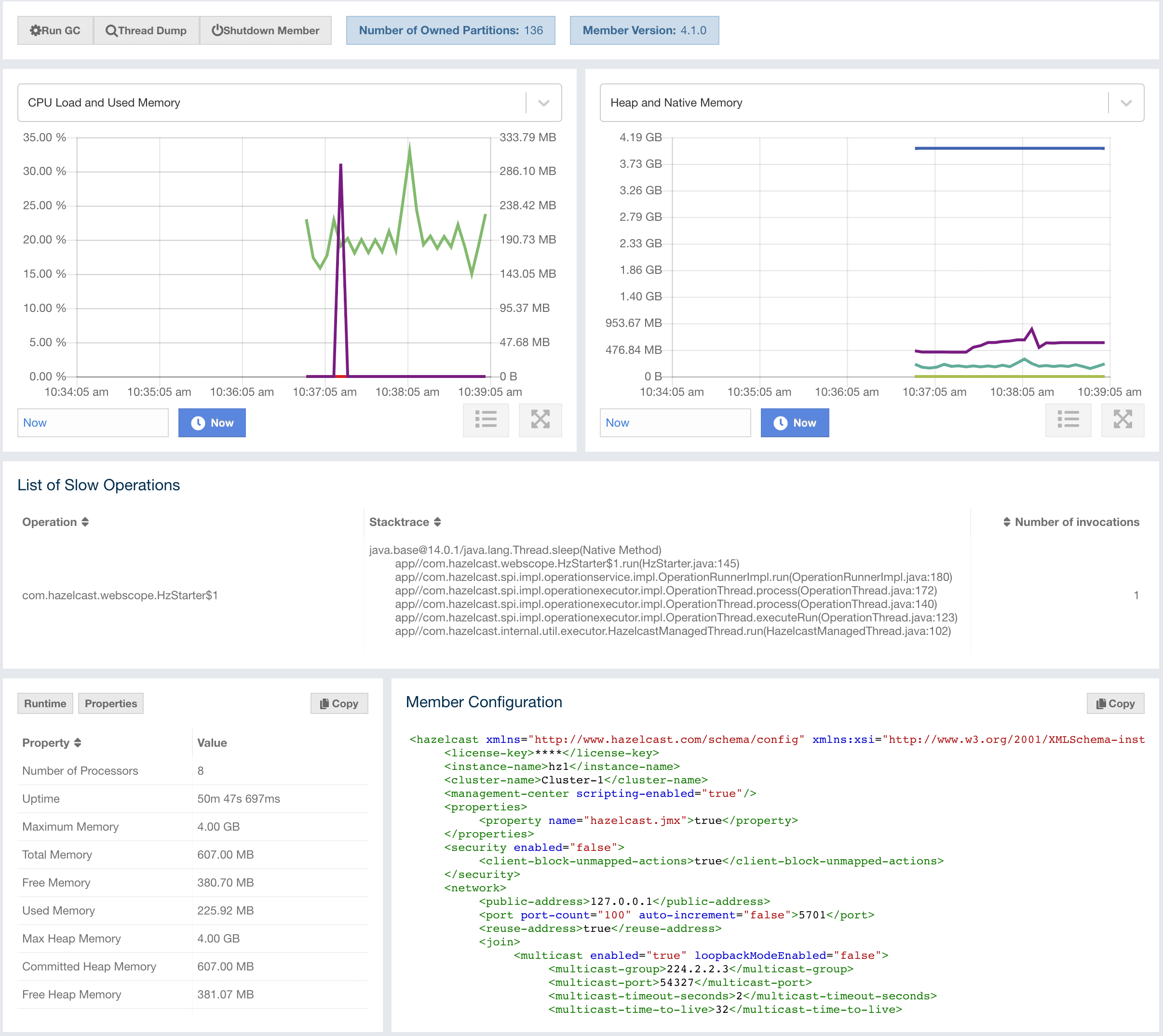The width and height of the screenshot is (1163, 1036).
Task: Copy the Member Configuration XML
Action: pyautogui.click(x=1115, y=703)
